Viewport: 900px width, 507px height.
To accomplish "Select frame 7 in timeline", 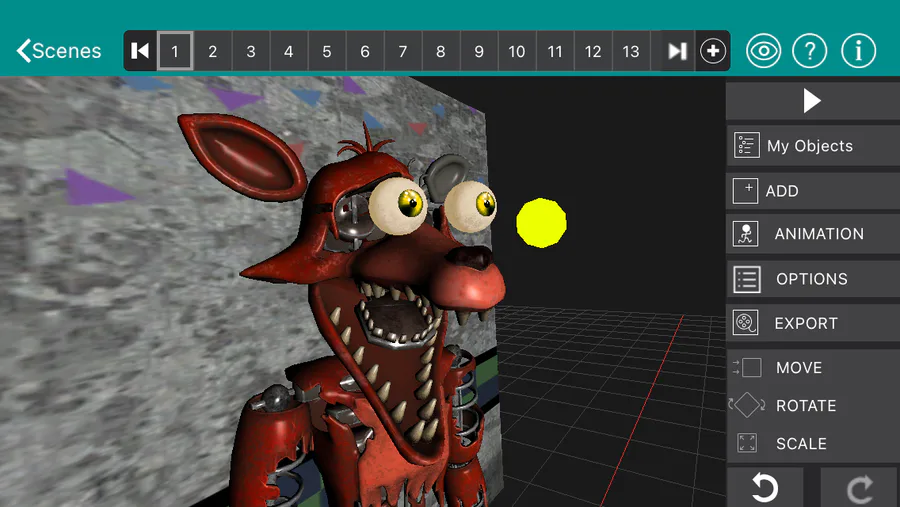I will coord(403,51).
